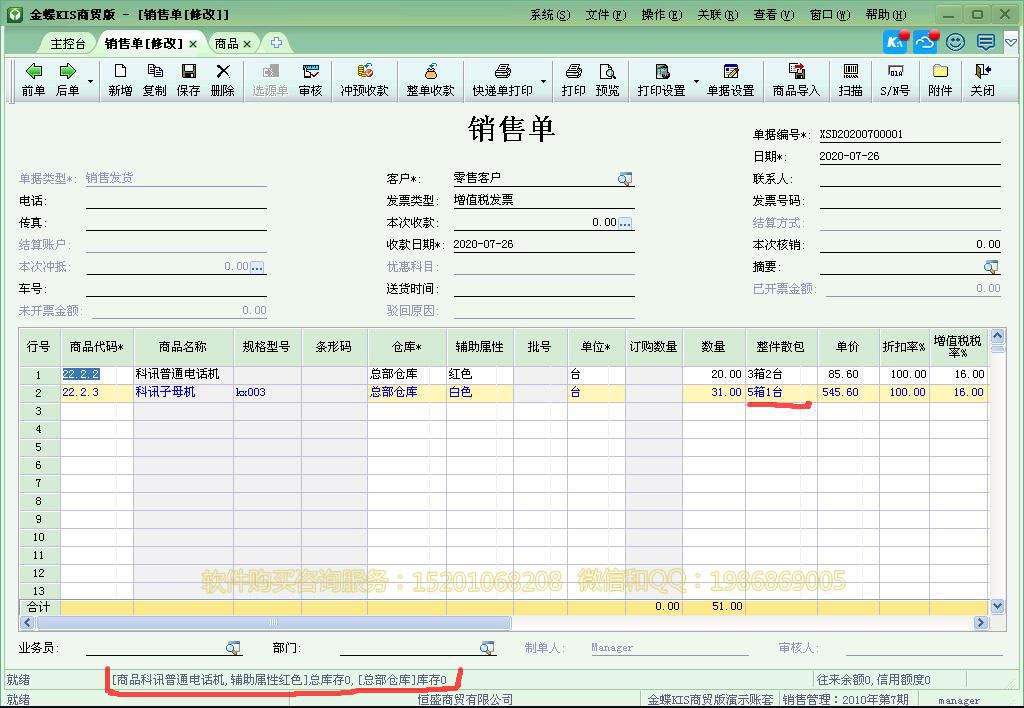
Task: Click the 商品导入 import icon
Action: coord(796,79)
